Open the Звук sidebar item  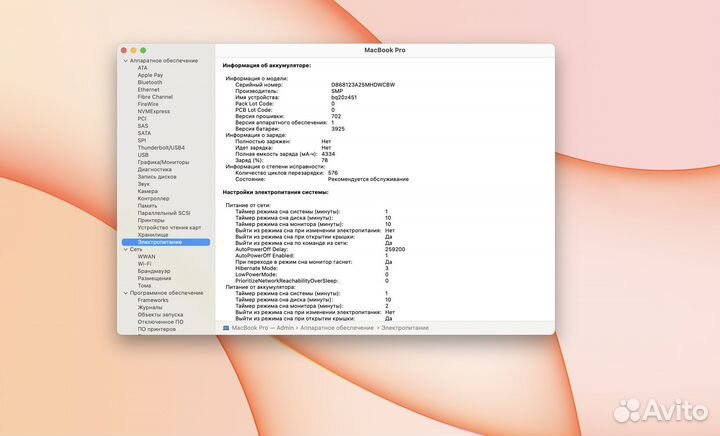143,184
